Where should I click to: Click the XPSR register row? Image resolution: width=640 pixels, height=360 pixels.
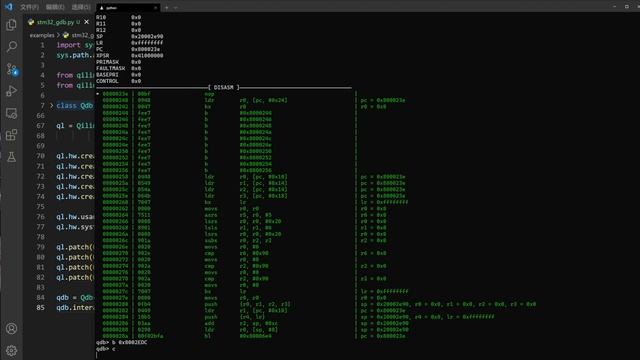pos(130,56)
